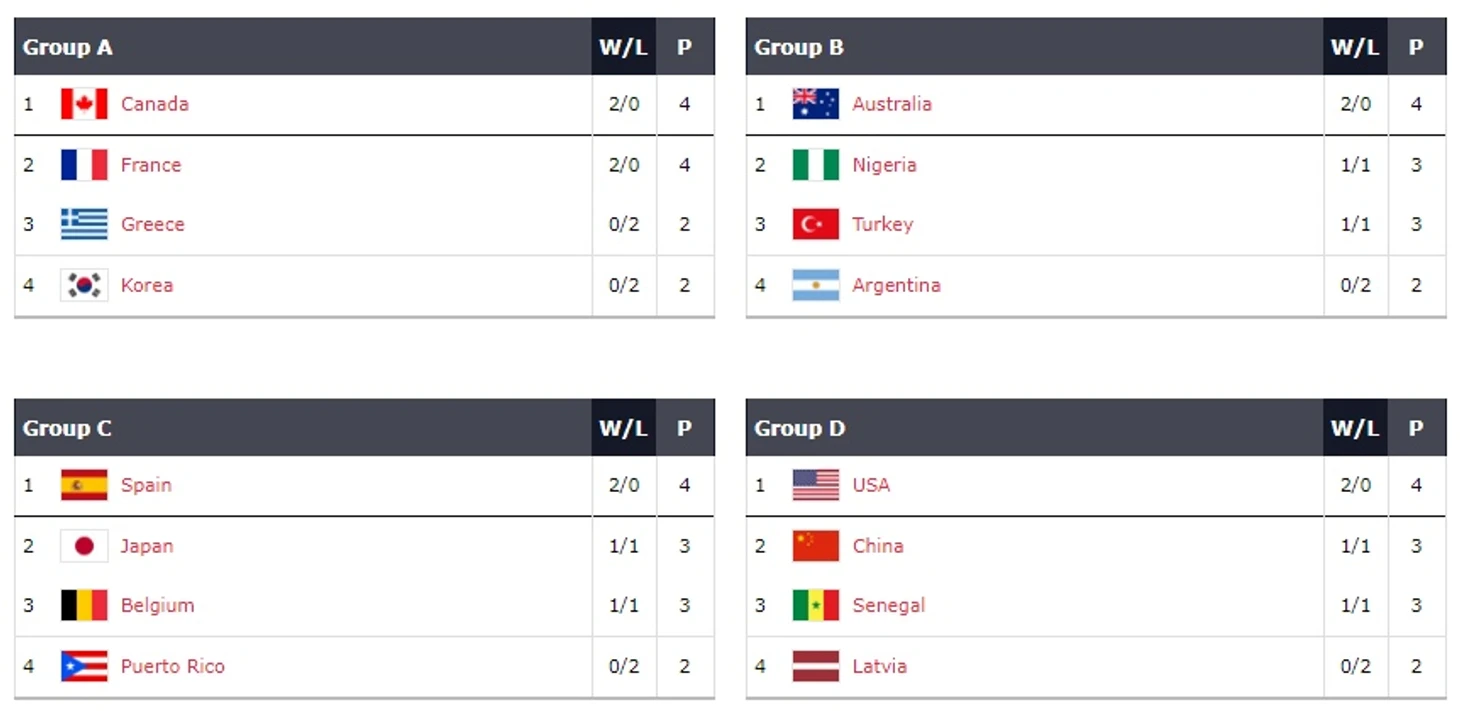Click the P column header in Group C
This screenshot has width=1460, height=711.
685,428
